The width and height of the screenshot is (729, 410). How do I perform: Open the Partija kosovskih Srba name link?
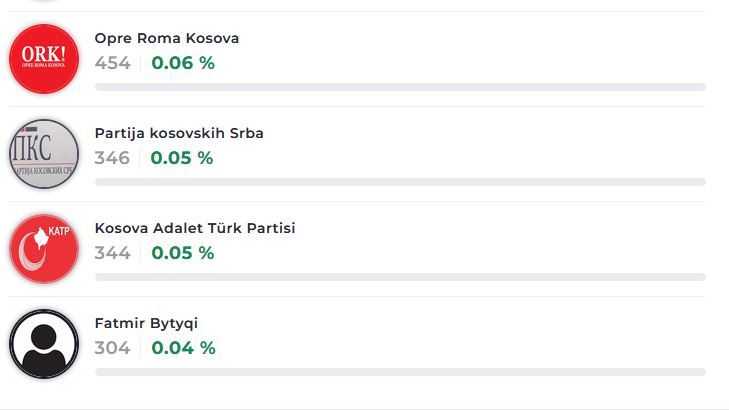point(179,133)
